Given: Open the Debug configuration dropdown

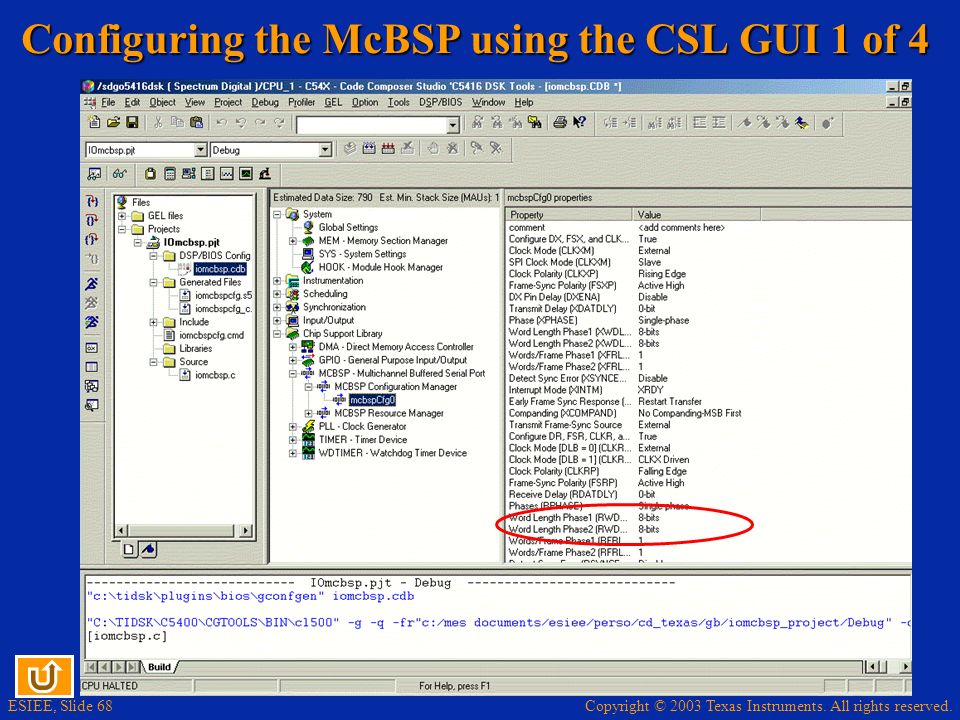Looking at the screenshot, I should (325, 150).
